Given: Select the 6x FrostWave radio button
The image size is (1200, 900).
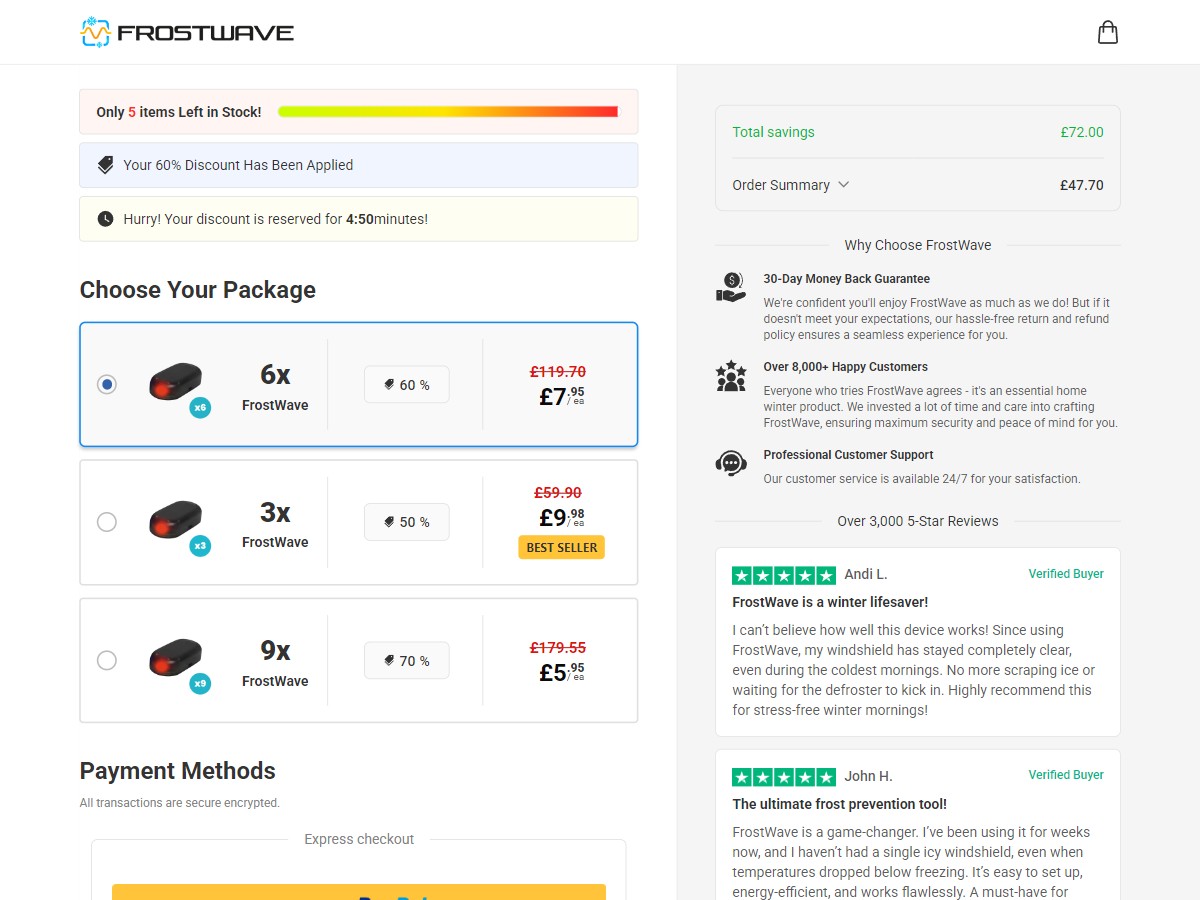Looking at the screenshot, I should point(107,384).
